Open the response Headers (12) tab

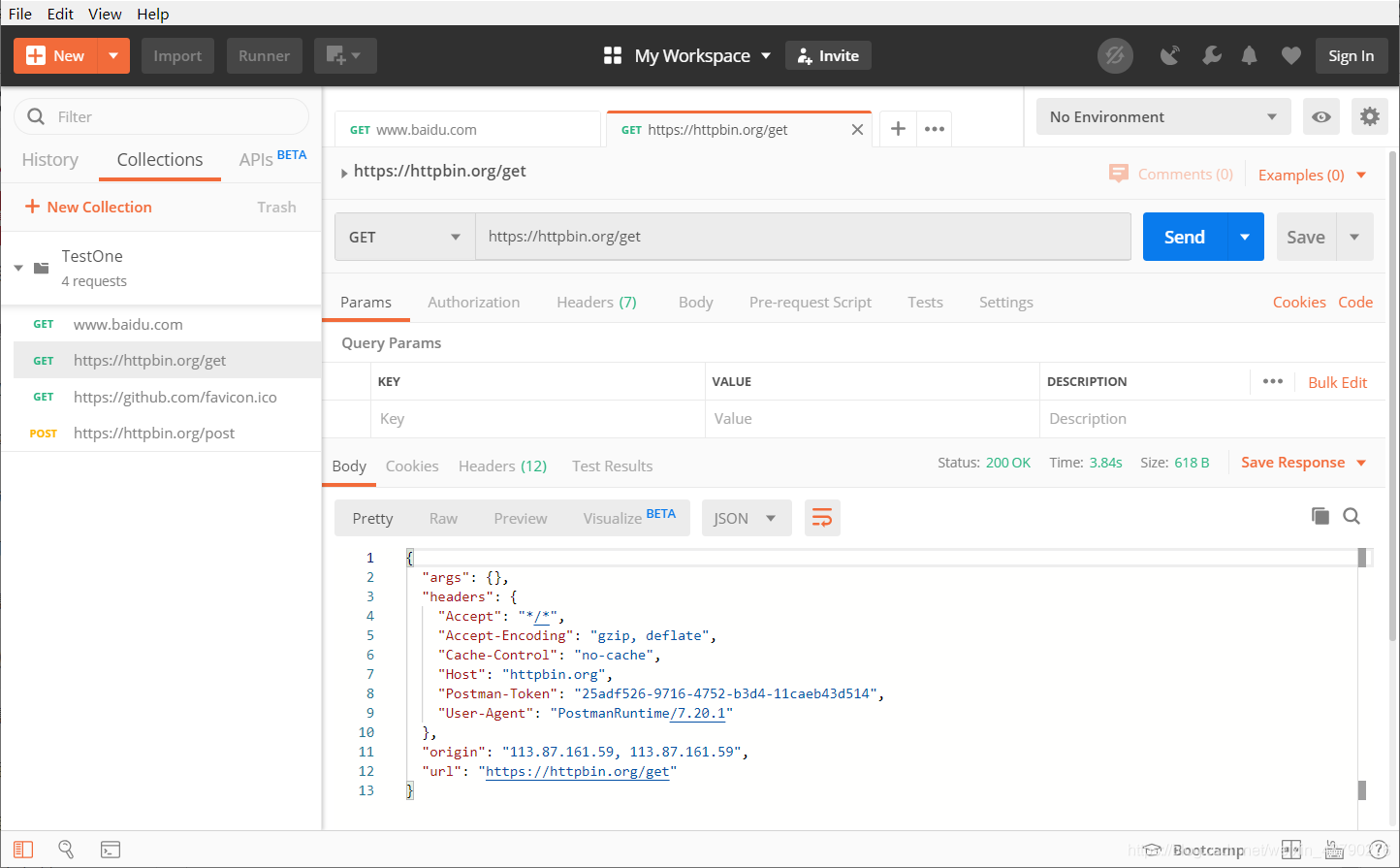tap(502, 466)
